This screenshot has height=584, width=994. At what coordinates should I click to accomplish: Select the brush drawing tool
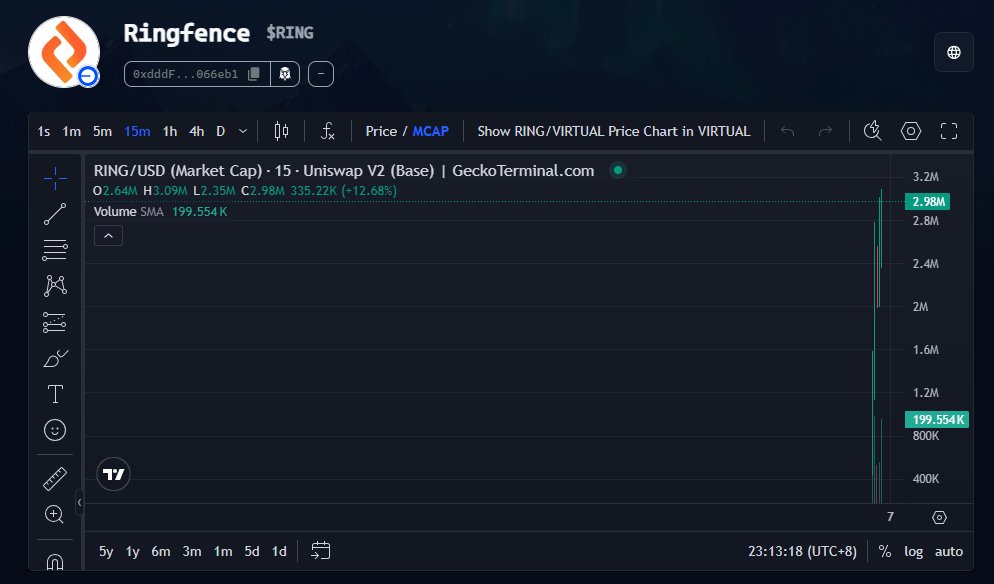[x=54, y=357]
